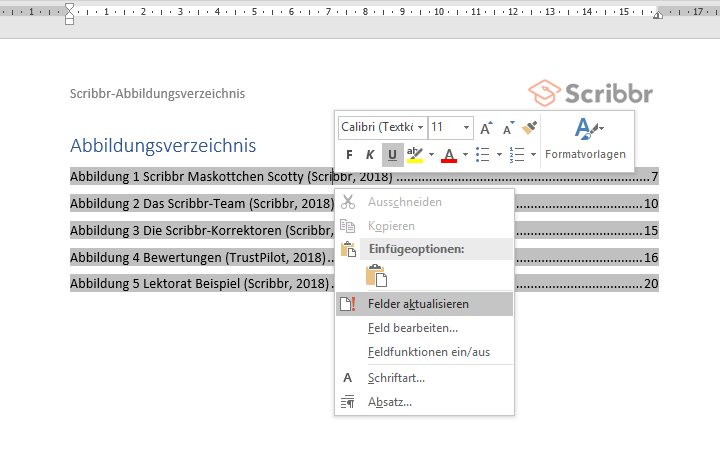This screenshot has width=720, height=450.
Task: Click the Scribbr-Abbildungsverzeichnis header text
Action: (x=158, y=94)
